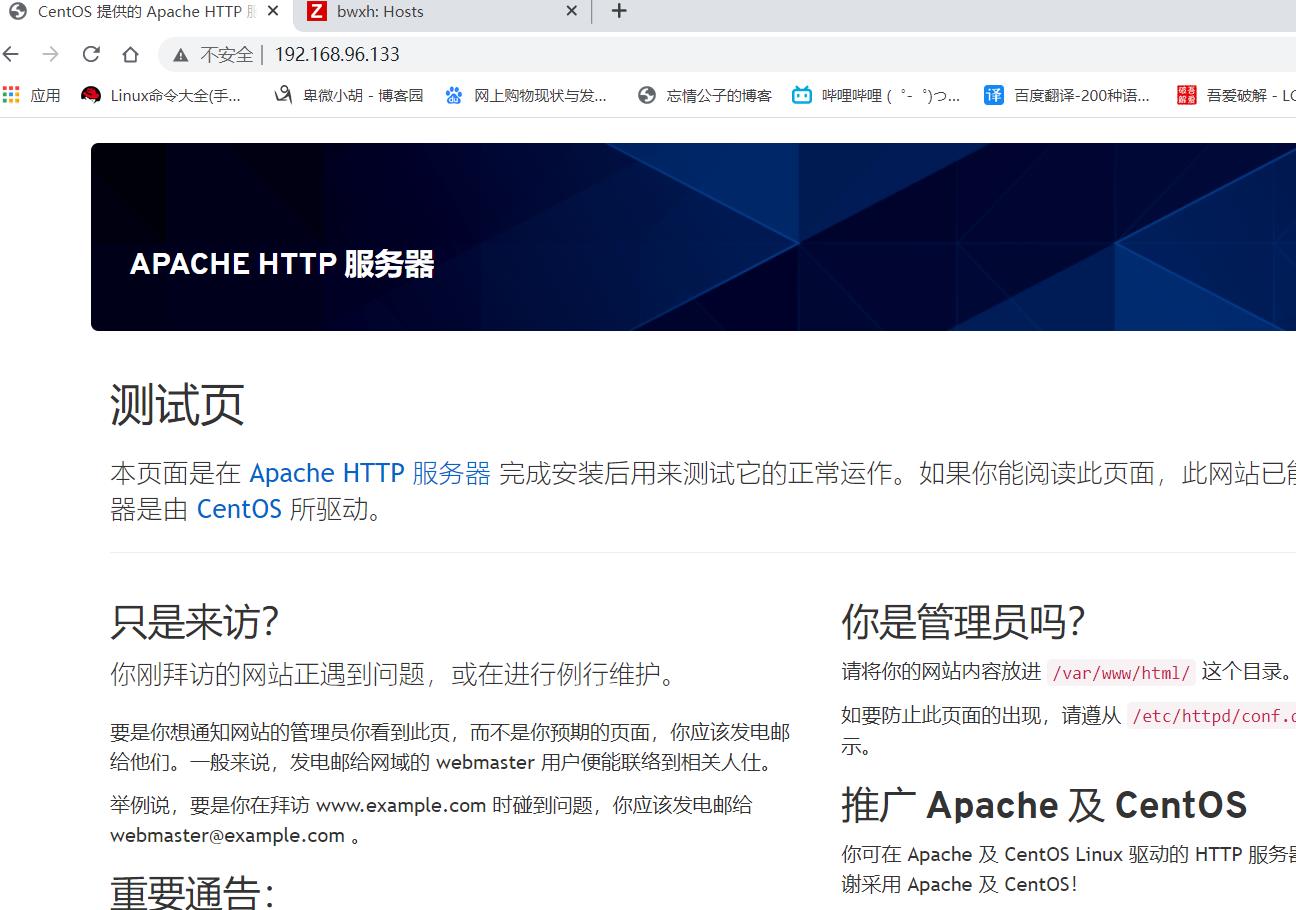Click the forward navigation arrow
Image resolution: width=1296 pixels, height=910 pixels.
pos(51,54)
